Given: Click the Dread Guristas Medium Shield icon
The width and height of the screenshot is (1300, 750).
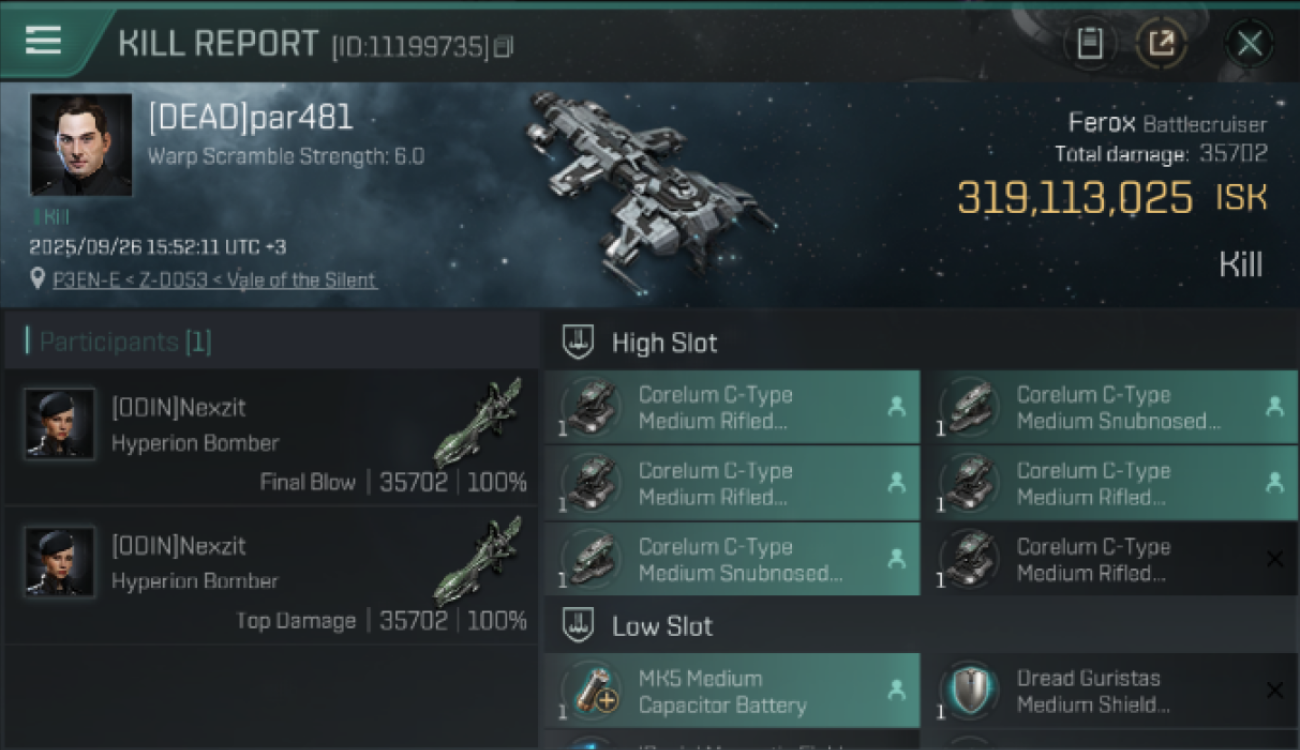Looking at the screenshot, I should click(970, 691).
